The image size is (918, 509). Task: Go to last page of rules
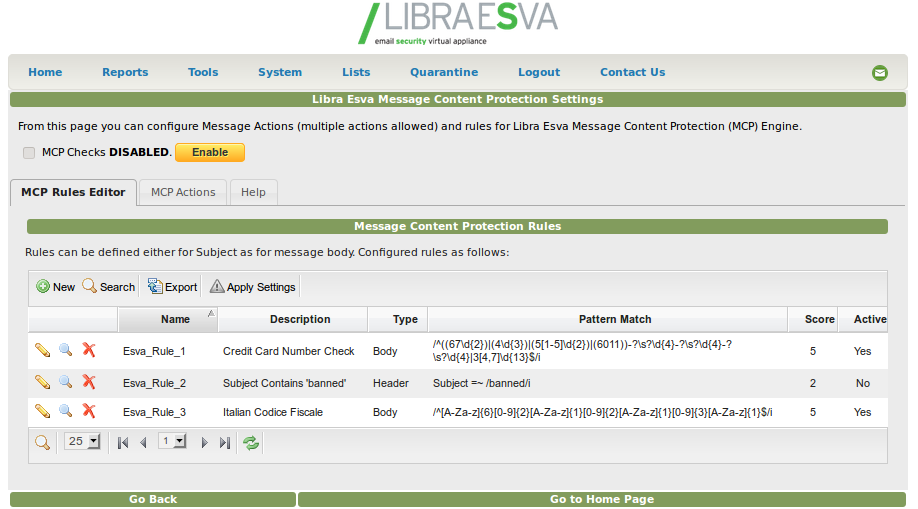point(225,443)
